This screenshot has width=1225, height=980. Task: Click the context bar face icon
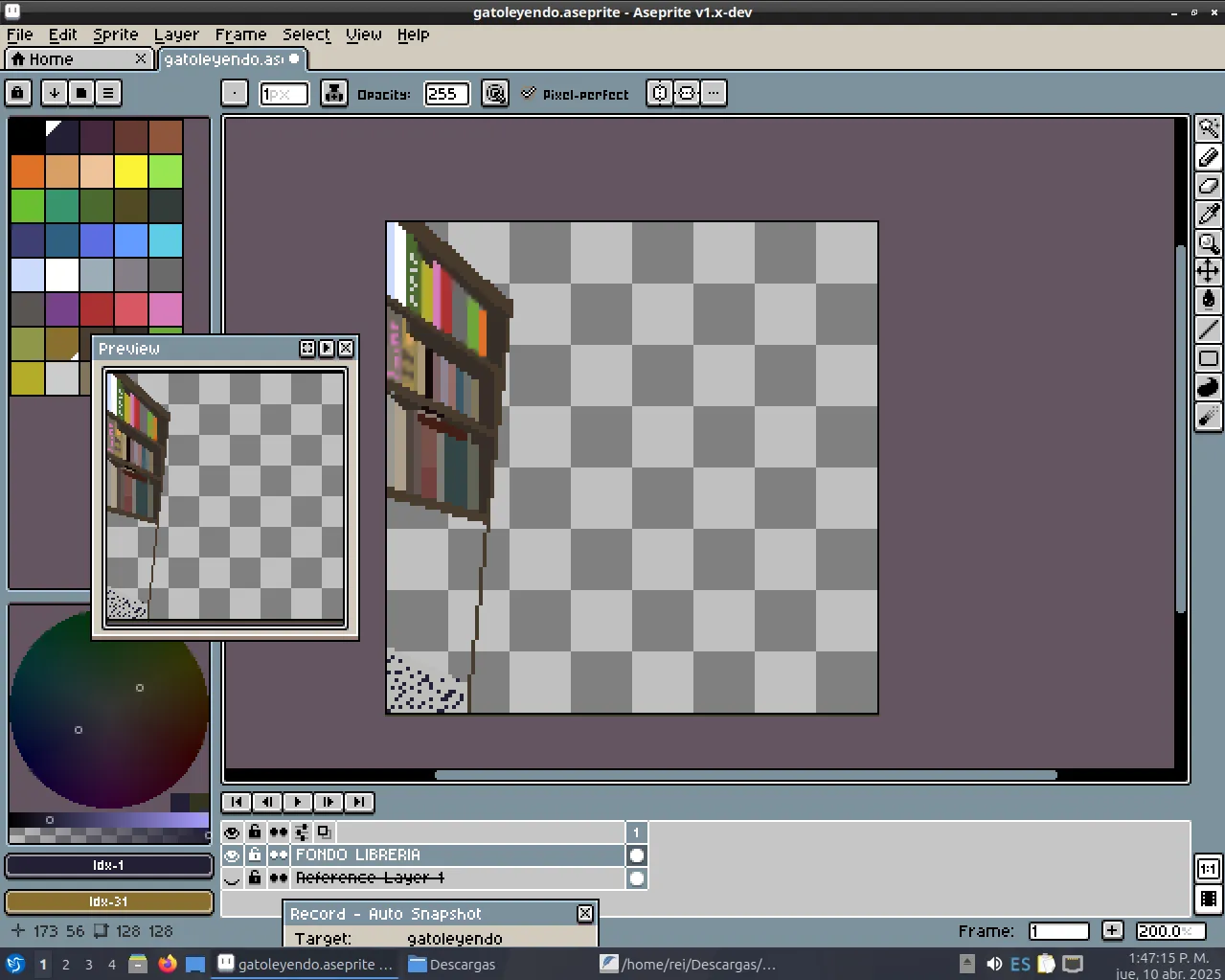point(687,93)
